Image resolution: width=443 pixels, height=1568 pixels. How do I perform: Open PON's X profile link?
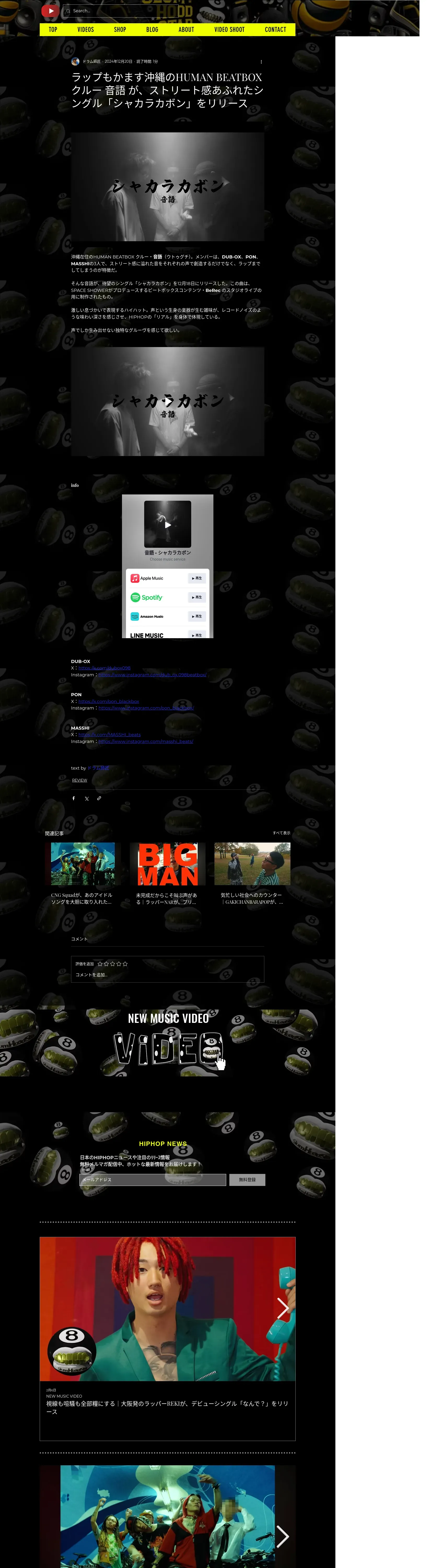coord(108,701)
